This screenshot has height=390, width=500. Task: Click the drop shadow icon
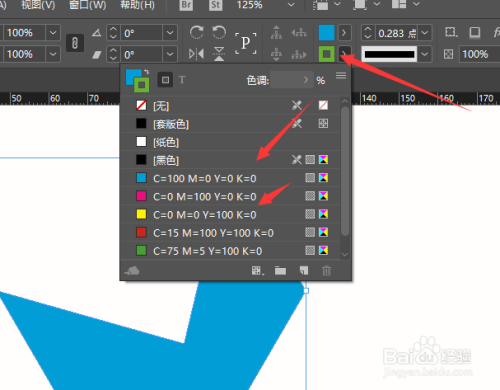(x=475, y=33)
